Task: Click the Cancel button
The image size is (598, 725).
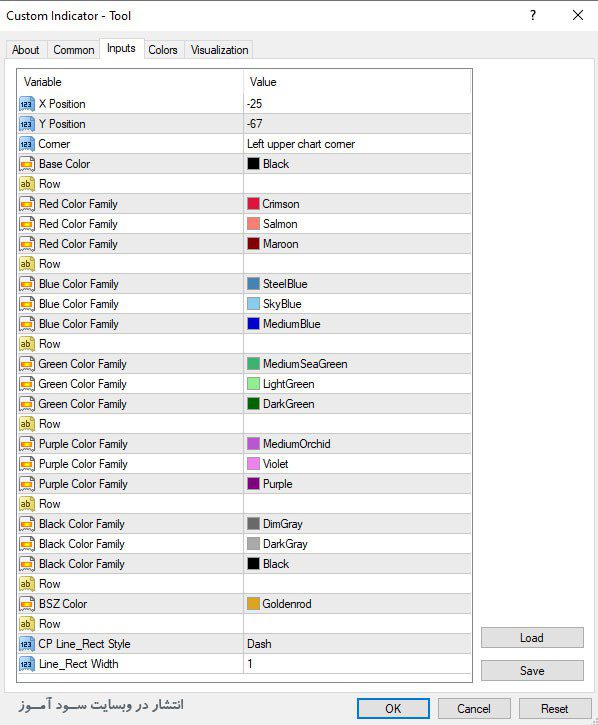Action: (x=474, y=708)
